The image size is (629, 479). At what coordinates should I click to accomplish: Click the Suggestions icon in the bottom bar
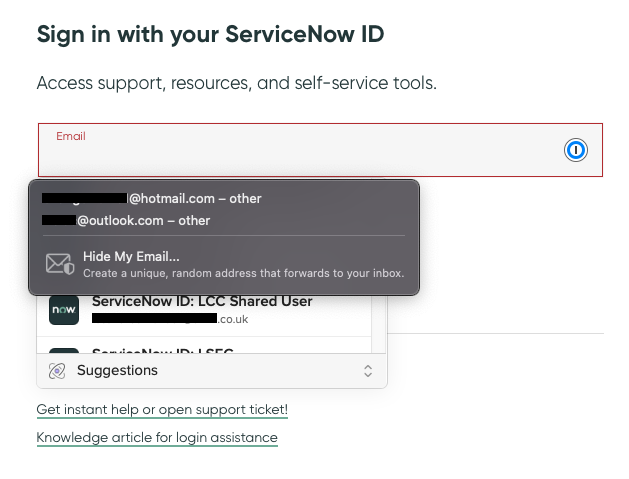click(57, 371)
